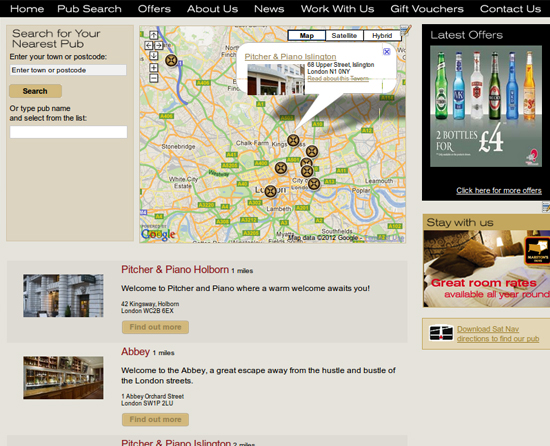550x446 pixels.
Task: Open the Abbey pub interior thumbnail
Action: (x=63, y=378)
